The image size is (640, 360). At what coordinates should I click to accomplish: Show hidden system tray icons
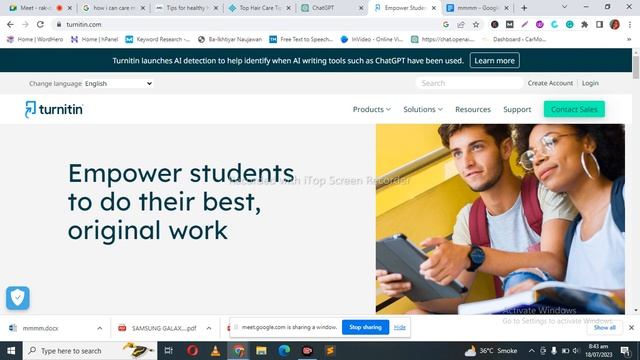[531, 351]
